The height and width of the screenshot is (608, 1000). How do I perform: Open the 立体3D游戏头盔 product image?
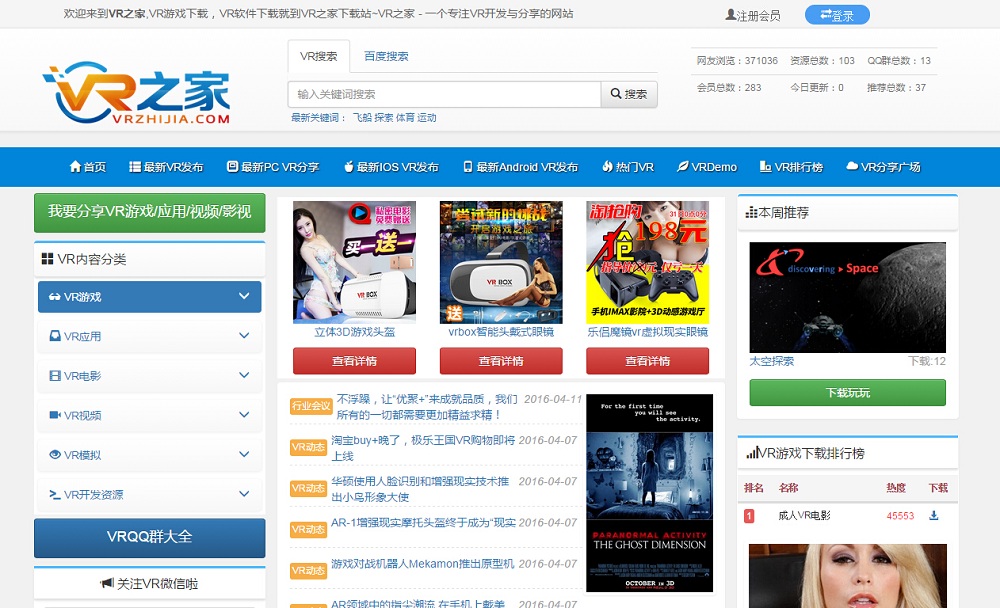[354, 262]
